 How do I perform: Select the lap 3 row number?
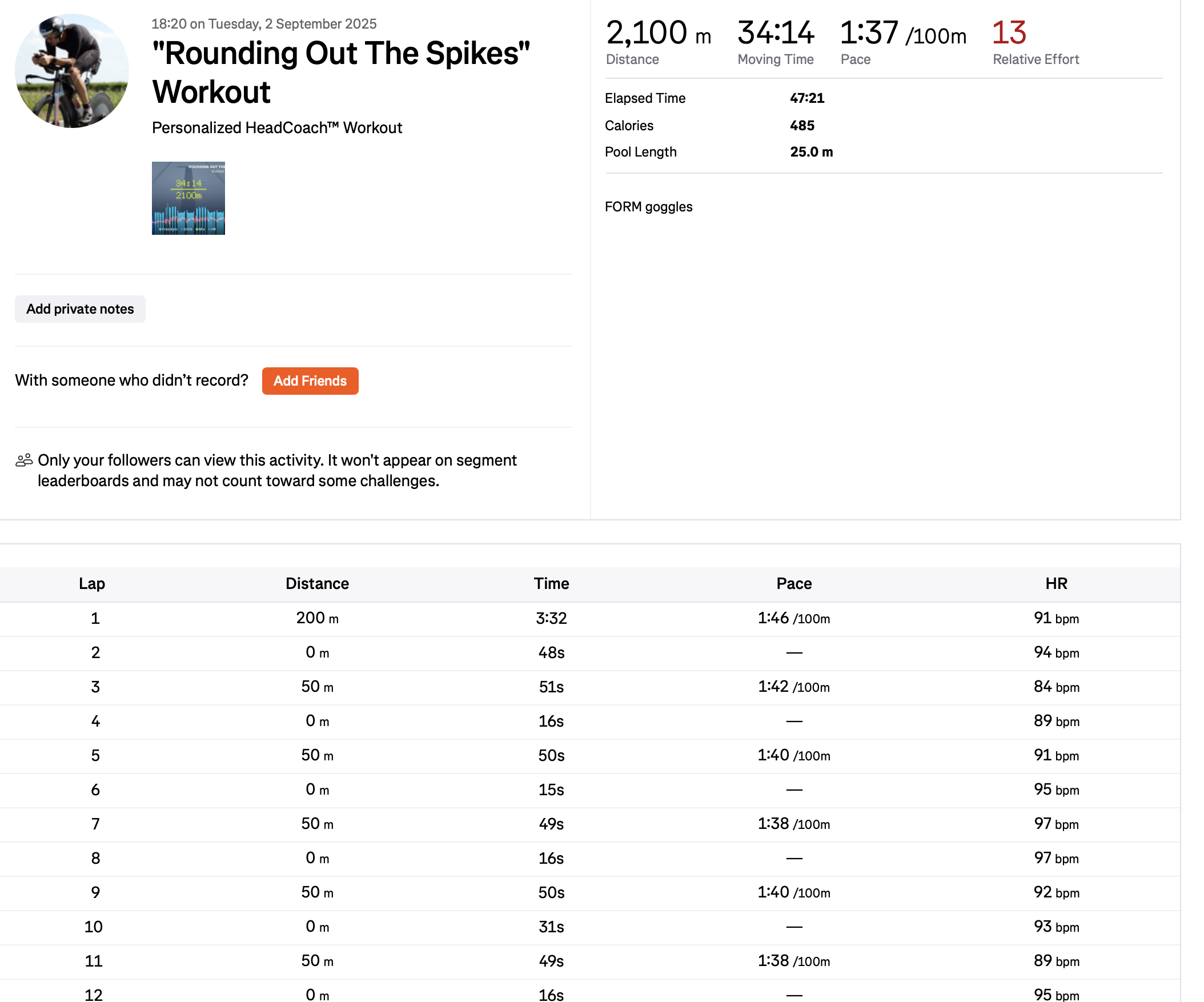tap(95, 687)
